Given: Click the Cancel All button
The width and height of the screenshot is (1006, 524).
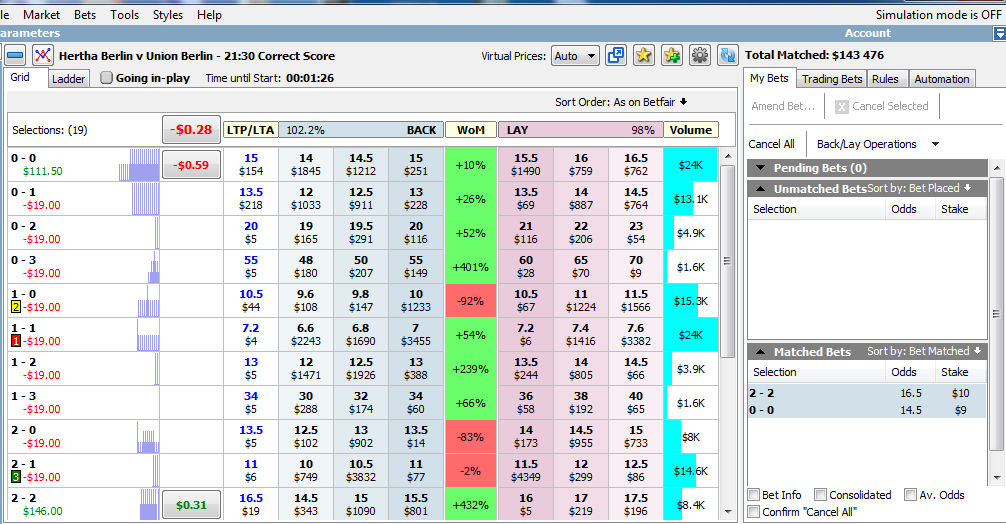Looking at the screenshot, I should [771, 144].
